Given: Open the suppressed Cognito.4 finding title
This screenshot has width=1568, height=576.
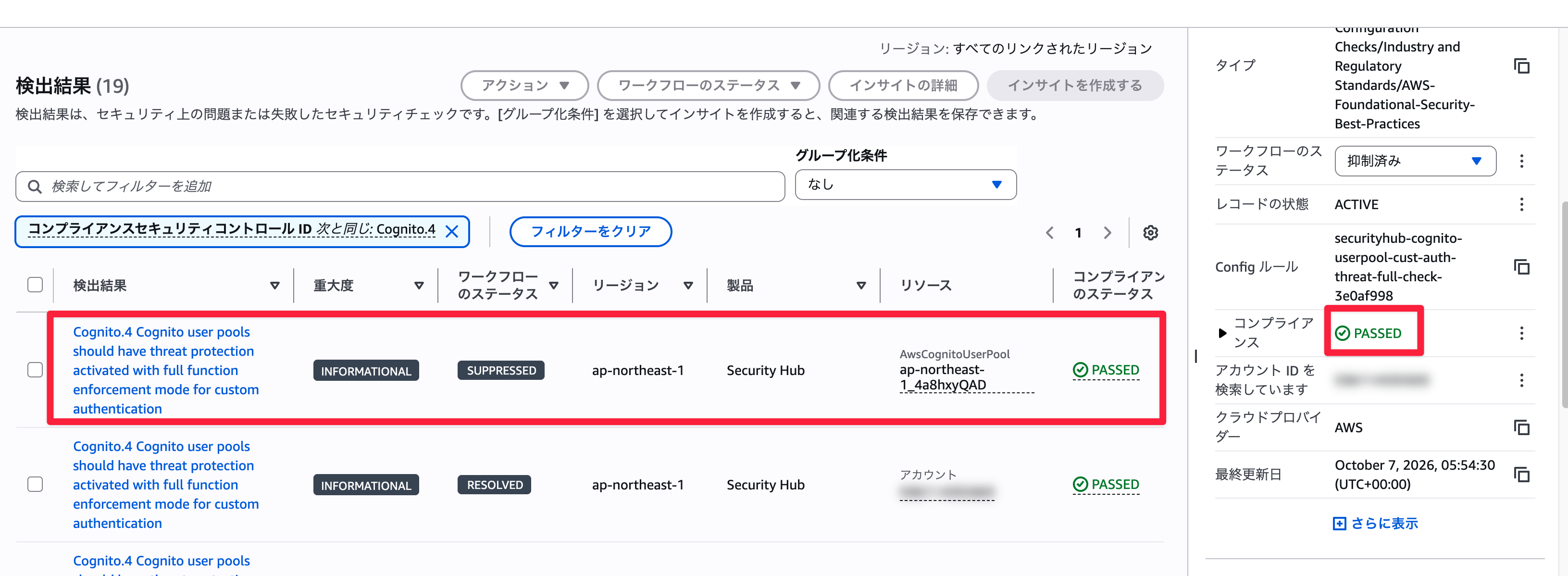Looking at the screenshot, I should tap(165, 370).
